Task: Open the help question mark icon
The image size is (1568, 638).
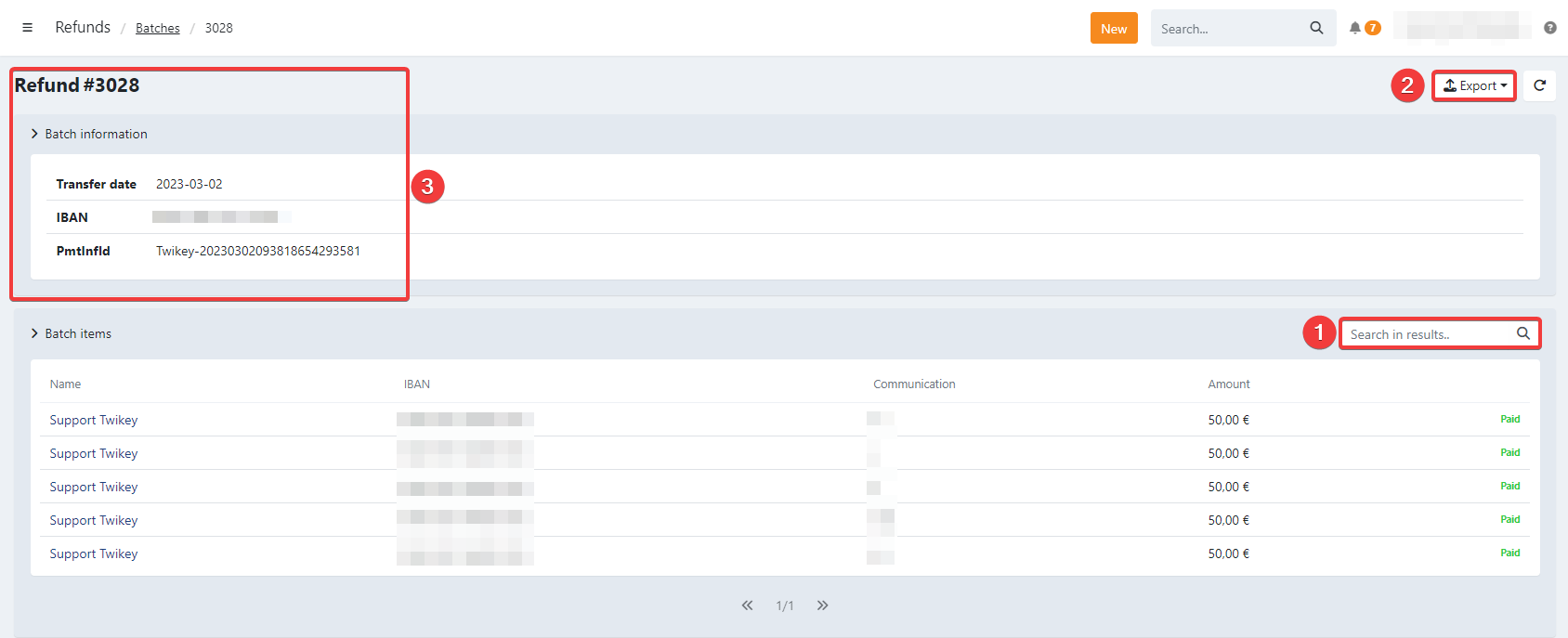Action: pos(1549,28)
